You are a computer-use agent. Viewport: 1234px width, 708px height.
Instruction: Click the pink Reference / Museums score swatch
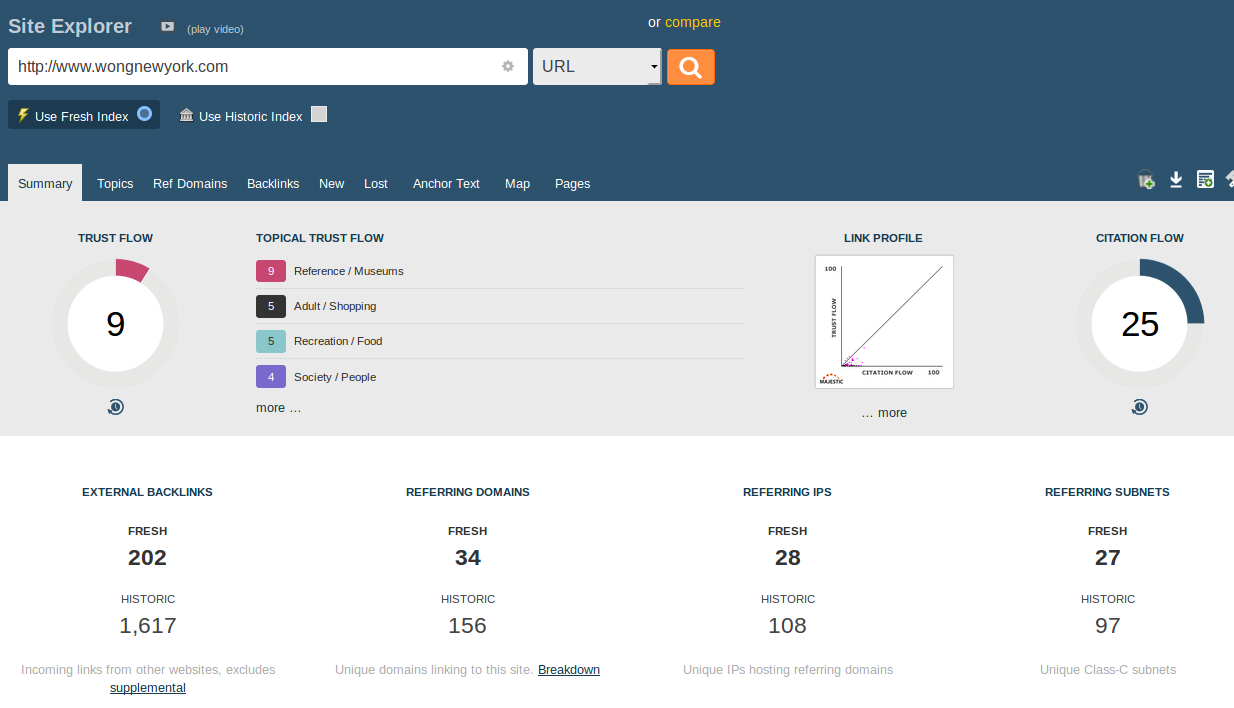271,271
